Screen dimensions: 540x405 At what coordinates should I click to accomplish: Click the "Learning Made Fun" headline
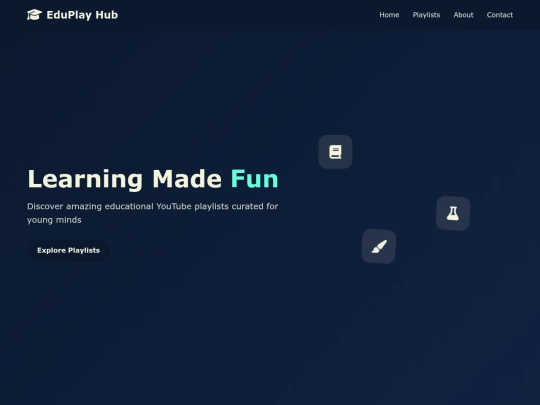[153, 179]
